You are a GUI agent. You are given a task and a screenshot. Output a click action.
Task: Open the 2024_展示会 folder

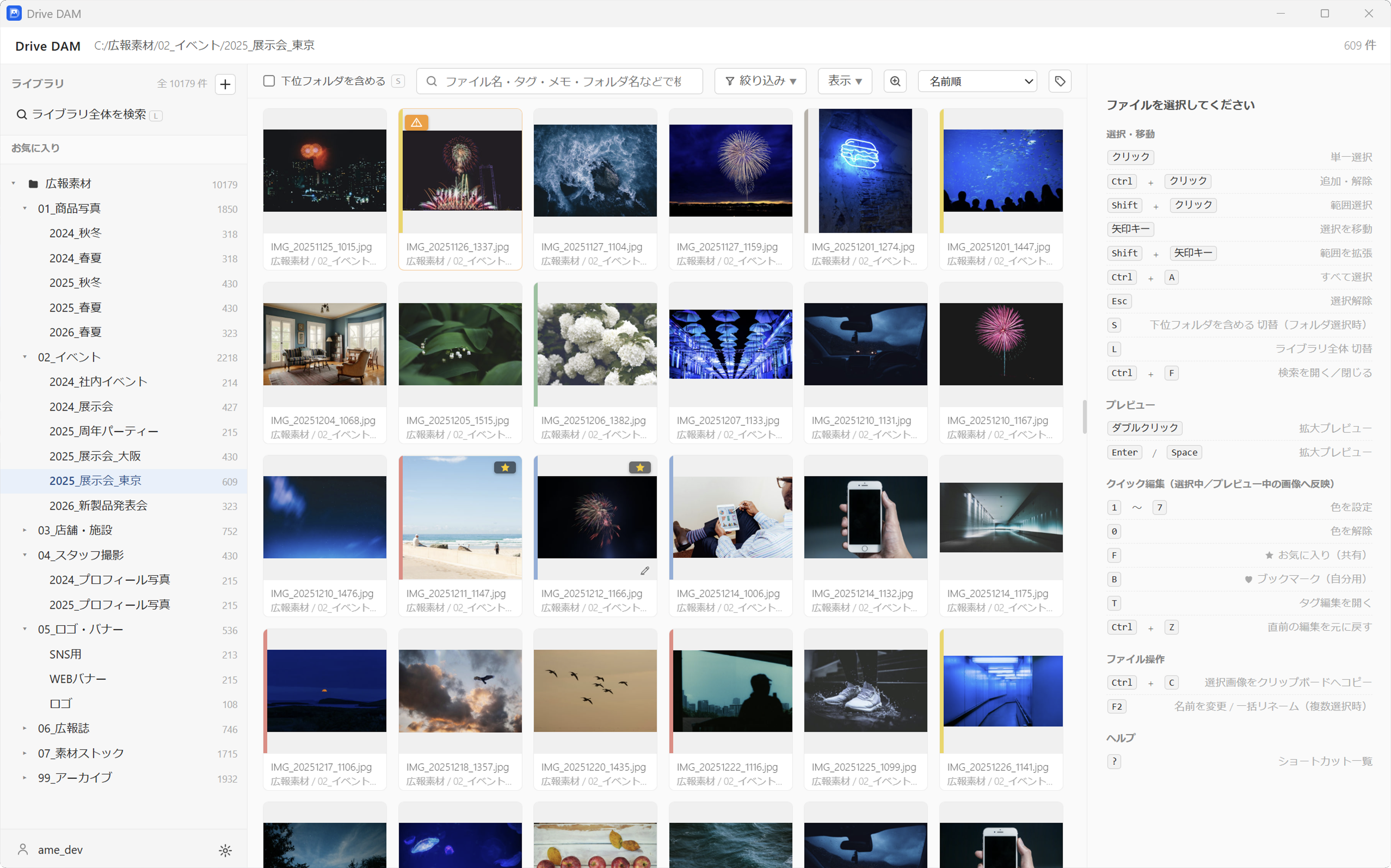[x=124, y=407]
